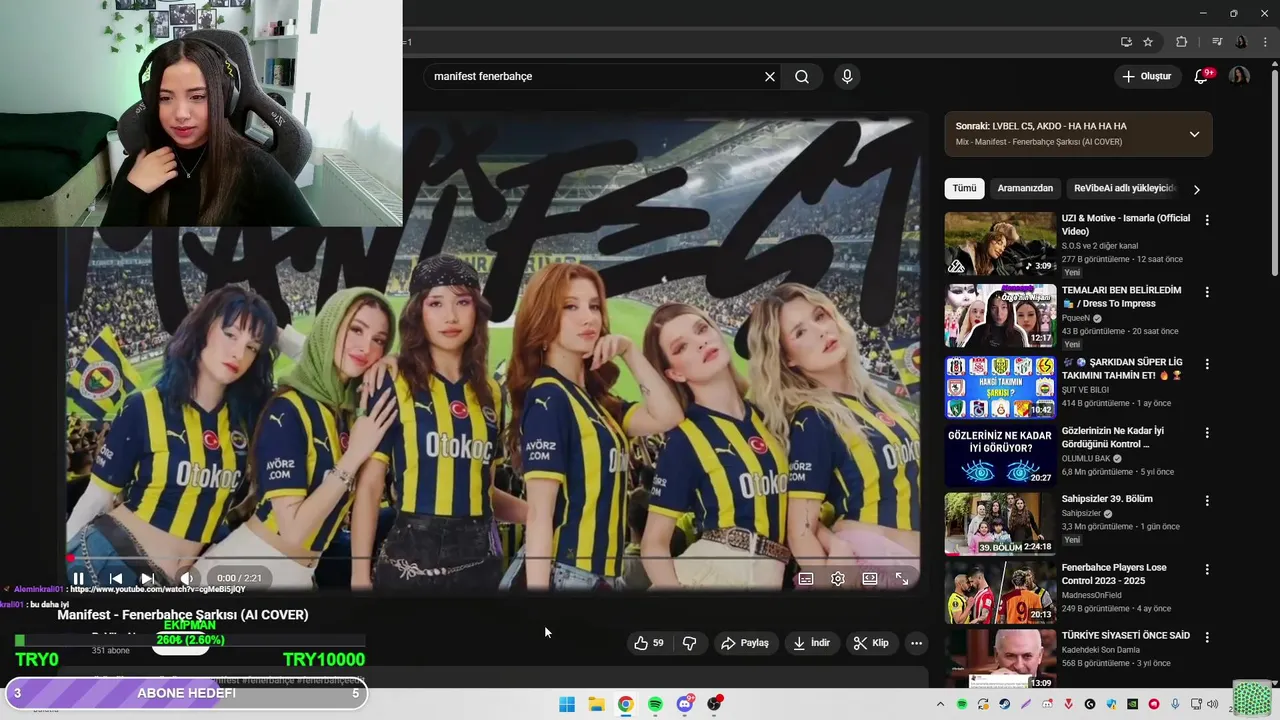Expand the Sonraki mix playlist panel
This screenshot has height=720, width=1280.
tap(1194, 134)
